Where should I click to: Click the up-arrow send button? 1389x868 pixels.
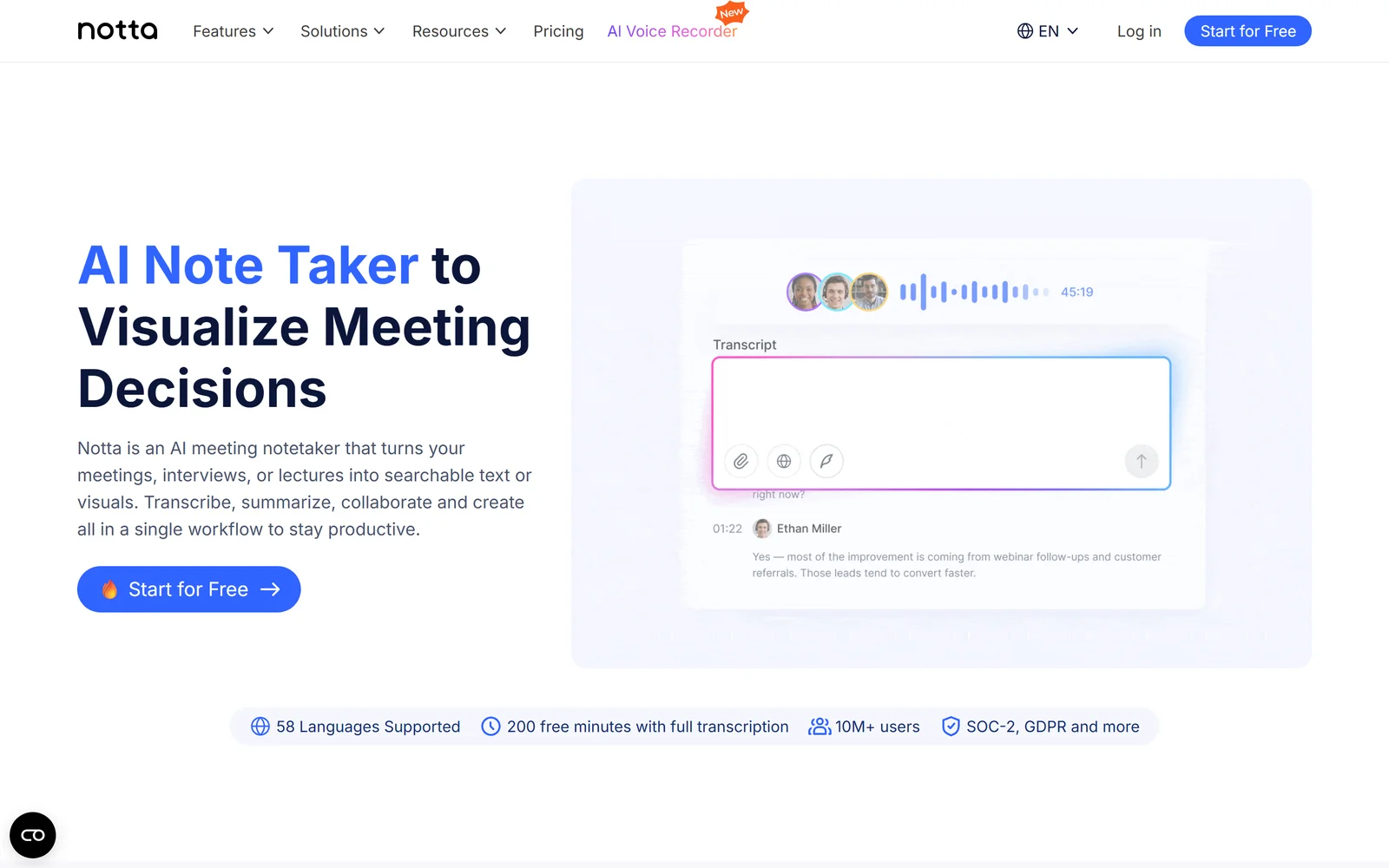tap(1142, 461)
